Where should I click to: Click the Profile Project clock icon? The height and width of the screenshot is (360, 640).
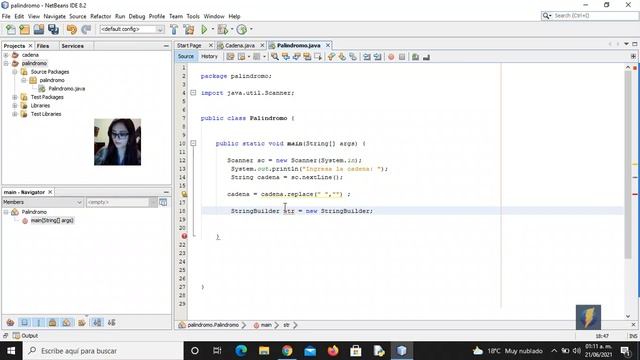point(242,29)
